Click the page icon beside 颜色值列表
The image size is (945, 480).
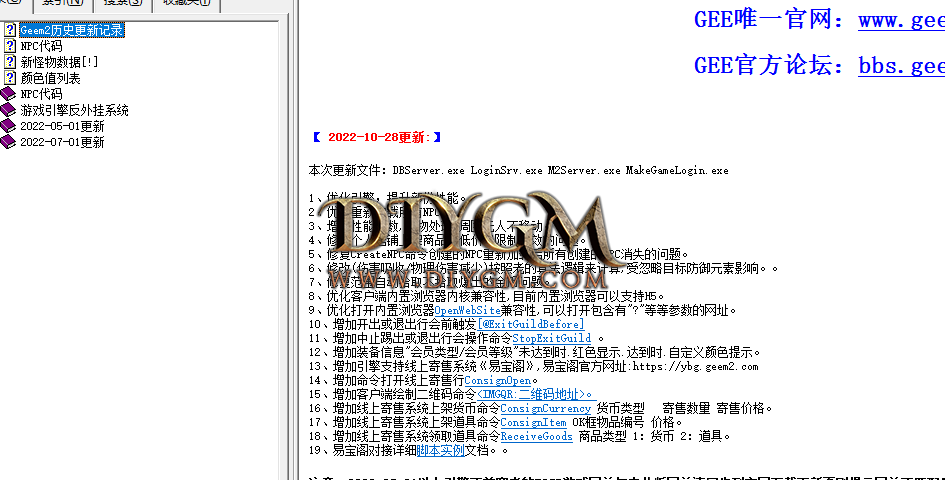click(x=10, y=78)
